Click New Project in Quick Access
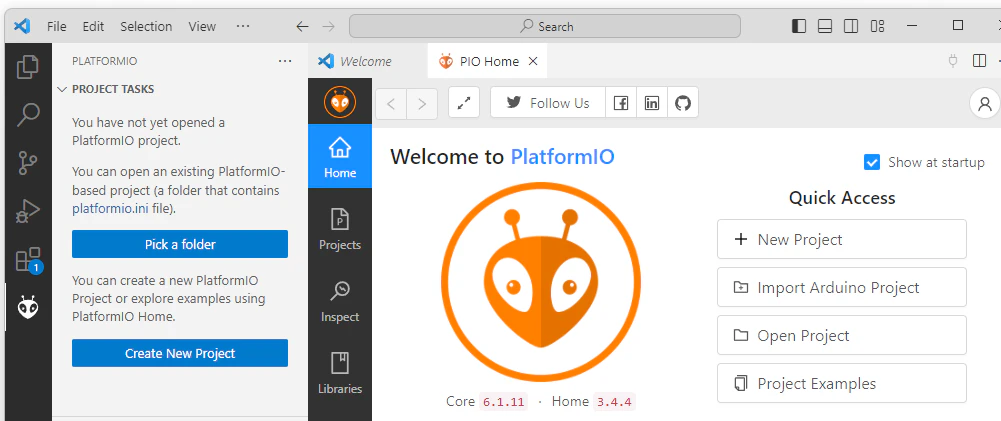Viewport: 1001px width, 421px height. pyautogui.click(x=841, y=240)
